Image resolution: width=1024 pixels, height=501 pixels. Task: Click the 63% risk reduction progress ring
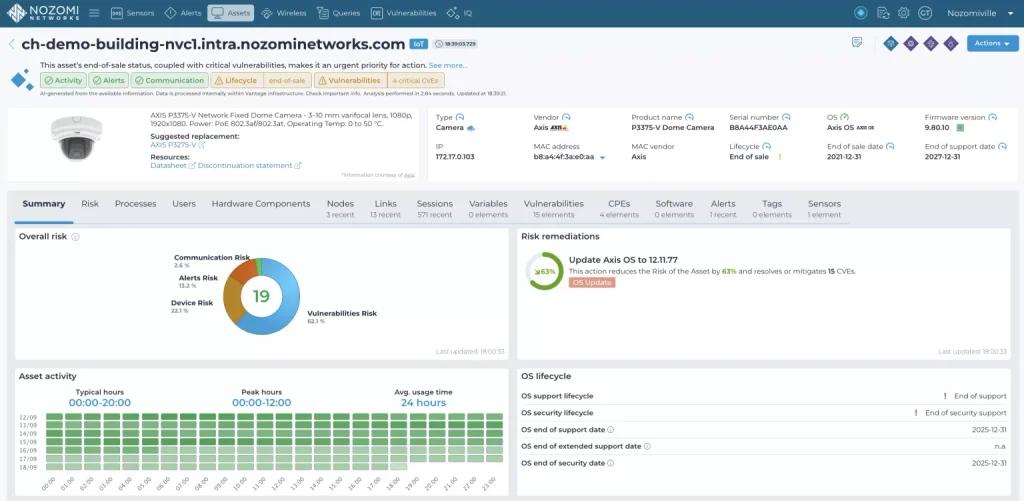click(x=545, y=271)
